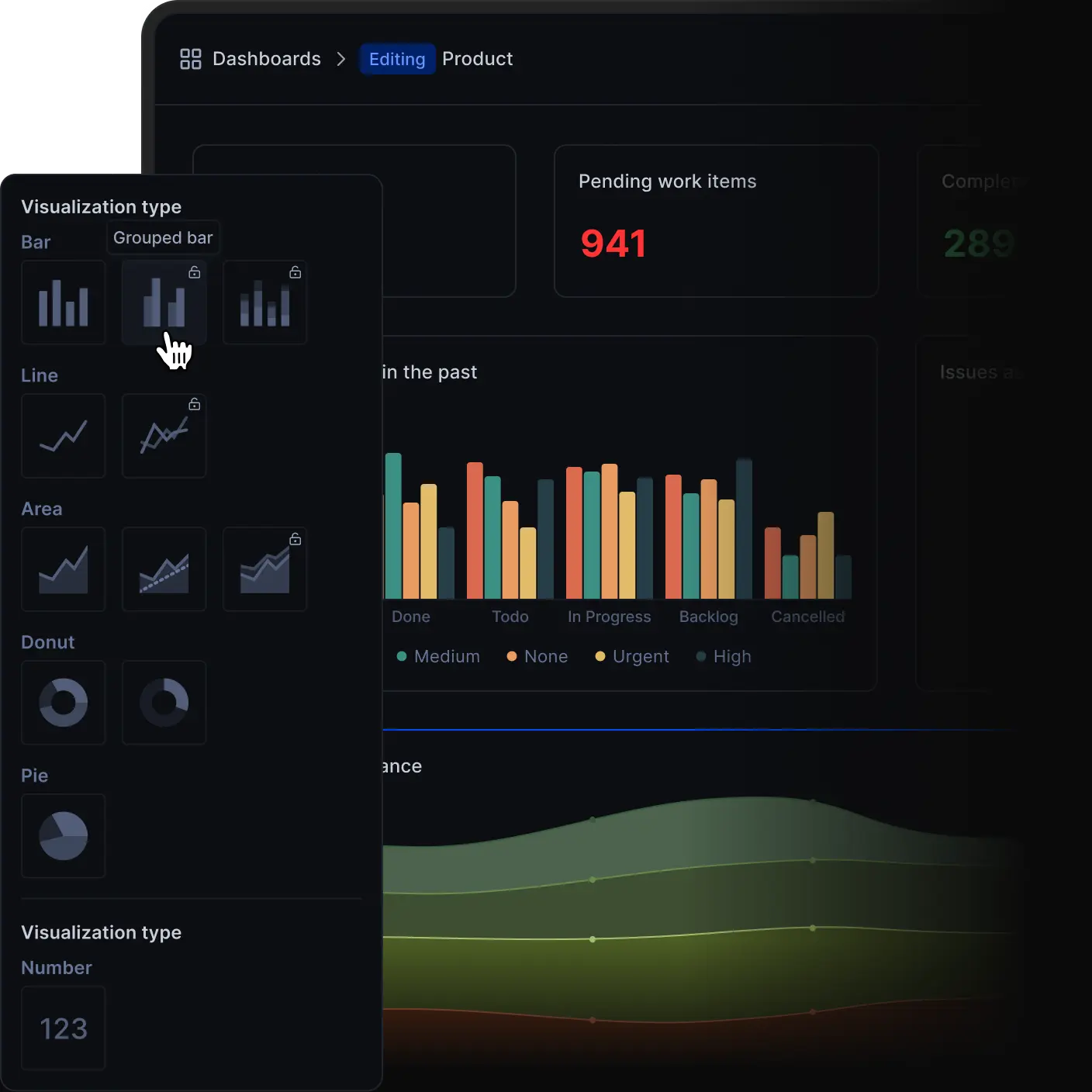Select the multi-line chart type
Image resolution: width=1092 pixels, height=1092 pixels.
pos(164,436)
